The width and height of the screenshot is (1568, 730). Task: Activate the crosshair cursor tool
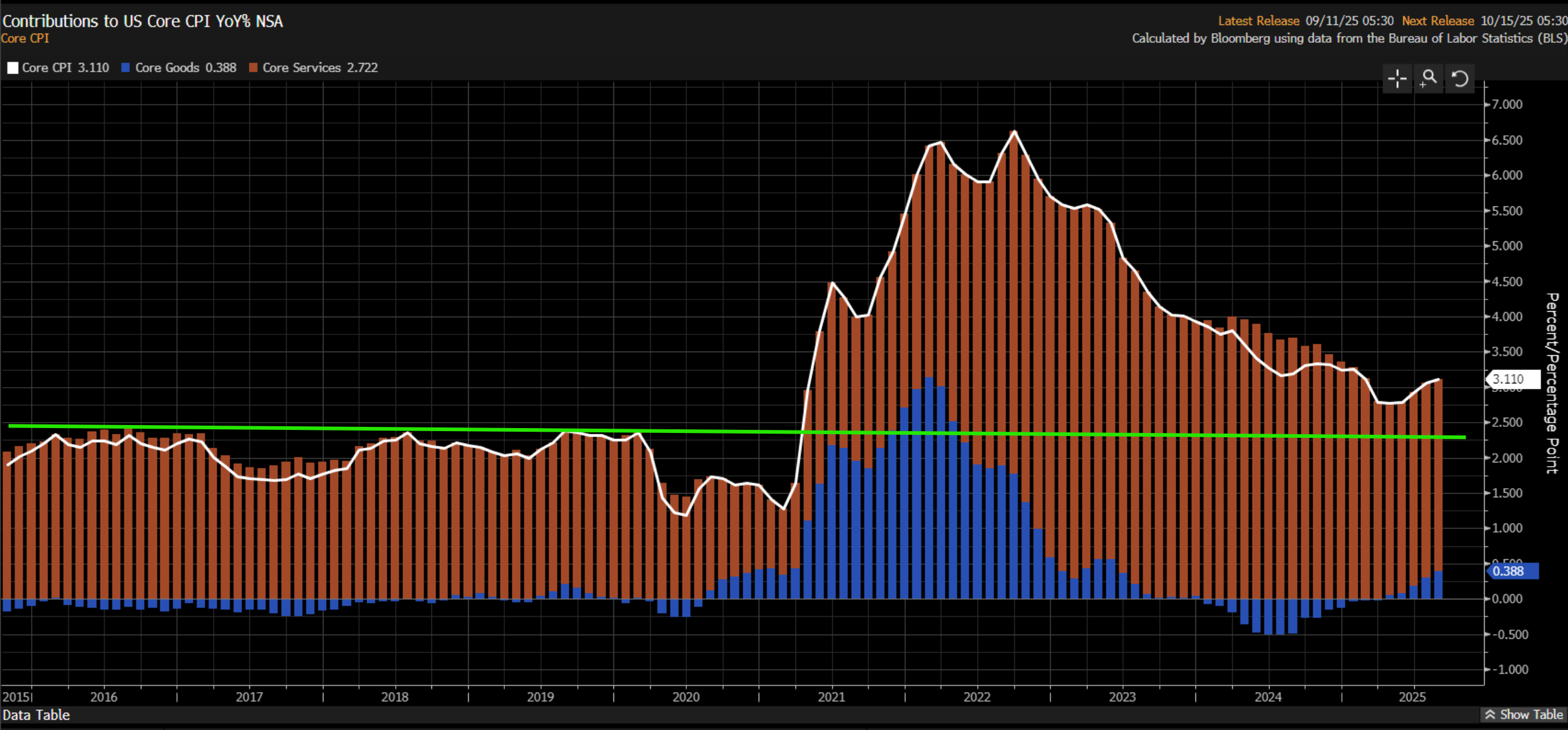1396,78
